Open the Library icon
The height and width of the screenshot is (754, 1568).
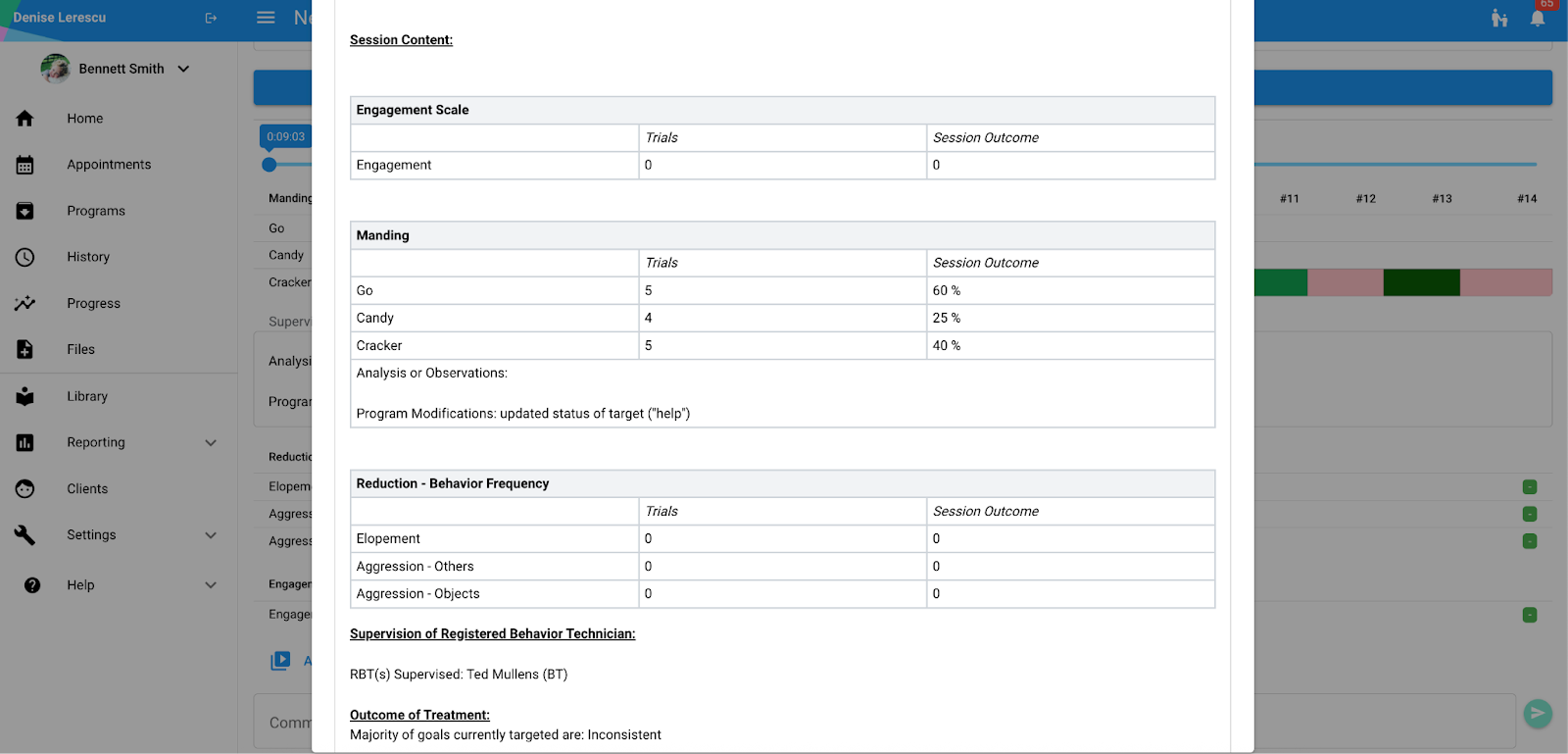[24, 396]
